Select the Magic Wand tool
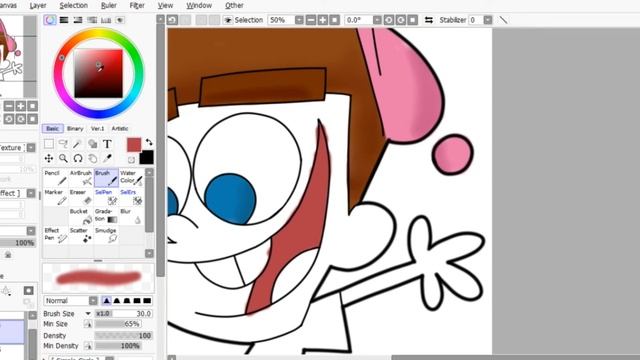Viewport: 640px width, 360px height. click(78, 144)
